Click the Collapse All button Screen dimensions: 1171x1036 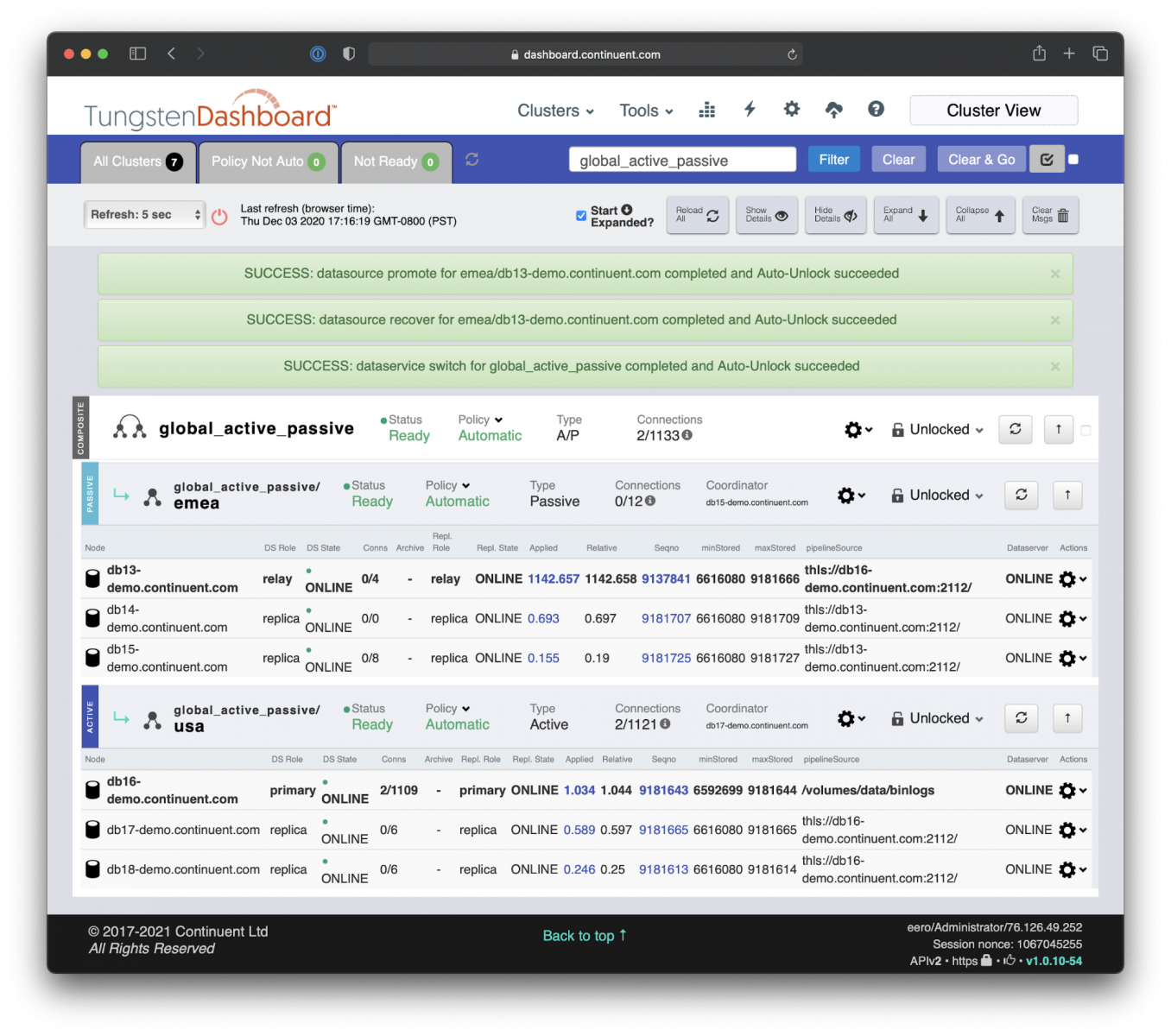coord(980,215)
